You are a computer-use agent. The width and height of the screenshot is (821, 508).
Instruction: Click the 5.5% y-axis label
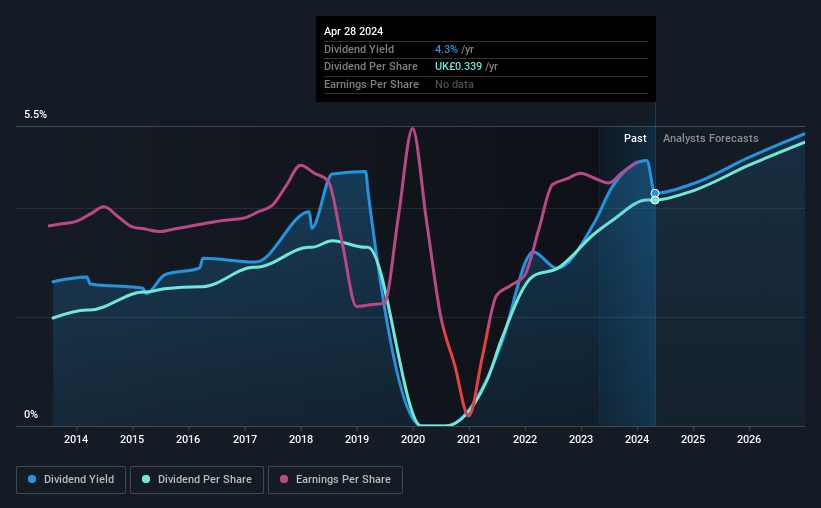coord(35,115)
